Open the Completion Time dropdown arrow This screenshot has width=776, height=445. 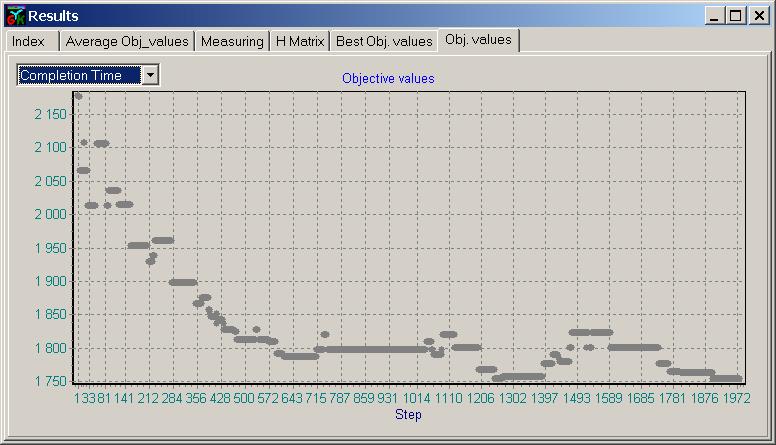coord(150,75)
